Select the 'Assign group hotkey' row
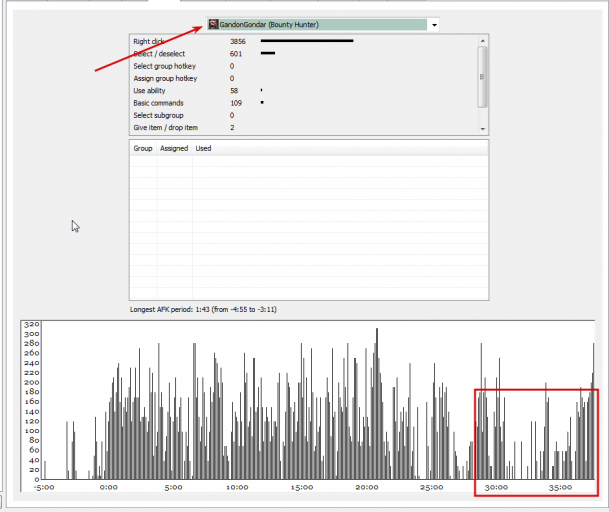Screen dimensions: 609x512 coord(303,78)
